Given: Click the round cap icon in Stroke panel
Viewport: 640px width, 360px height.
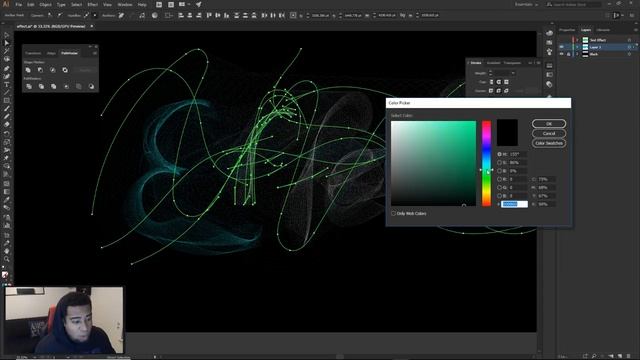Looking at the screenshot, I should click(x=499, y=82).
